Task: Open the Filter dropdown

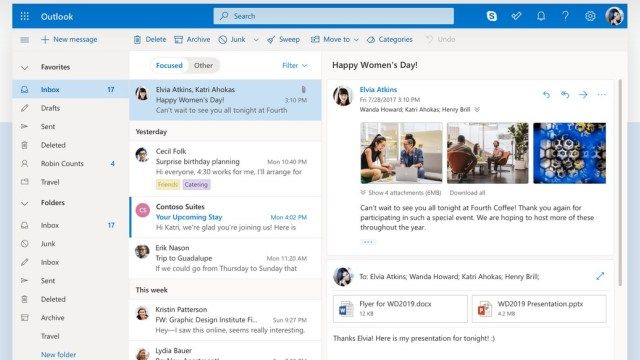Action: pos(294,65)
